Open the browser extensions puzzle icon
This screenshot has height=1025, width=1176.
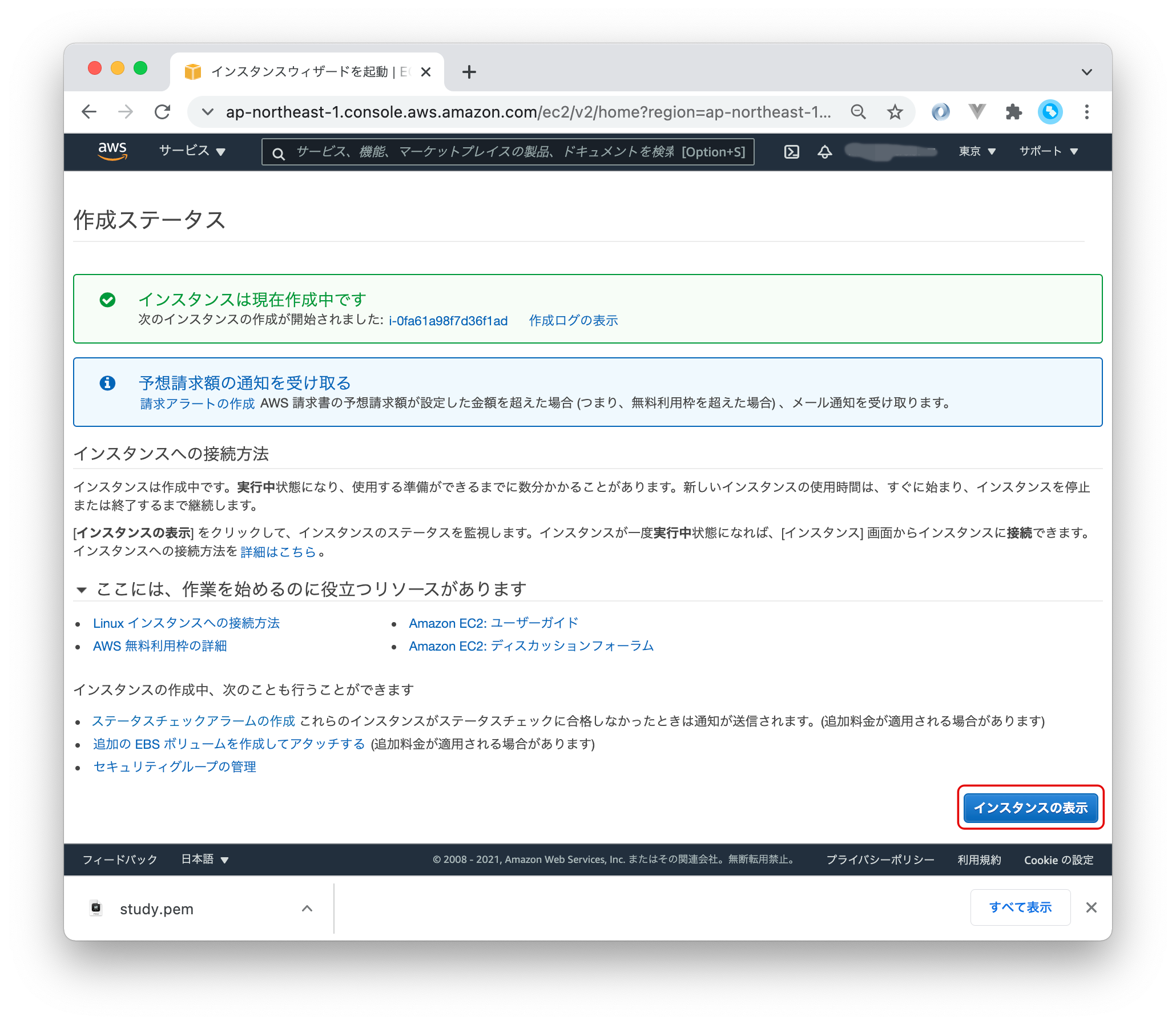tap(1013, 112)
